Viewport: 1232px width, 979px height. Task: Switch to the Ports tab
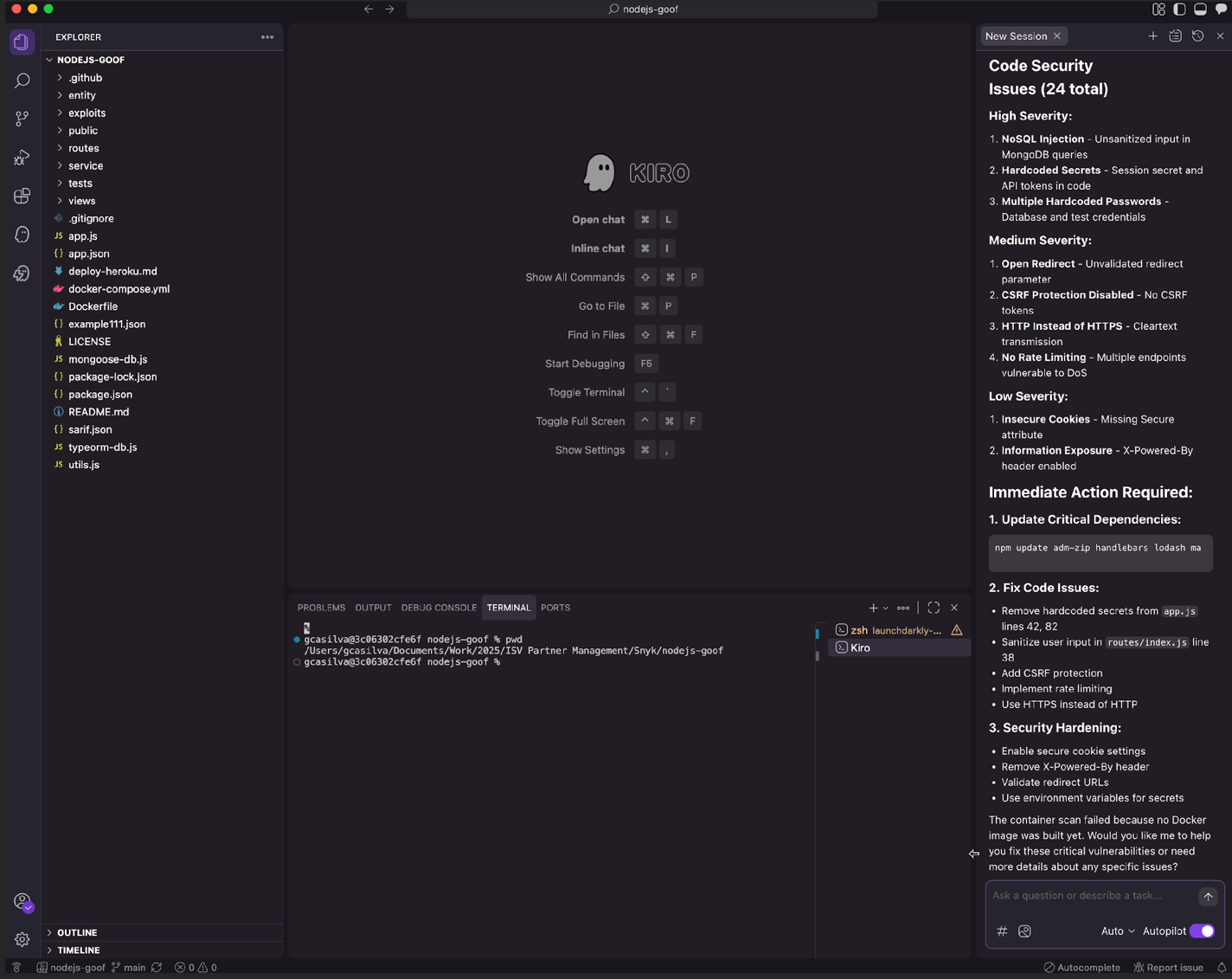[x=555, y=608]
